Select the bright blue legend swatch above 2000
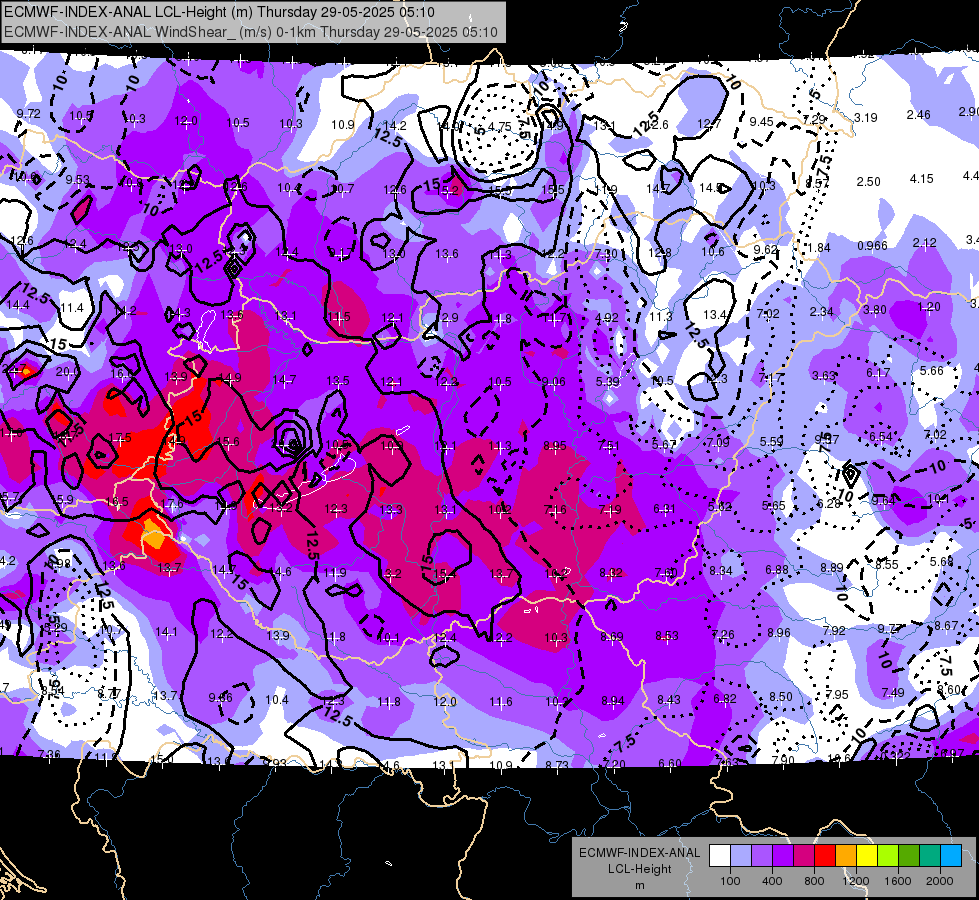The image size is (979, 900). click(x=950, y=856)
